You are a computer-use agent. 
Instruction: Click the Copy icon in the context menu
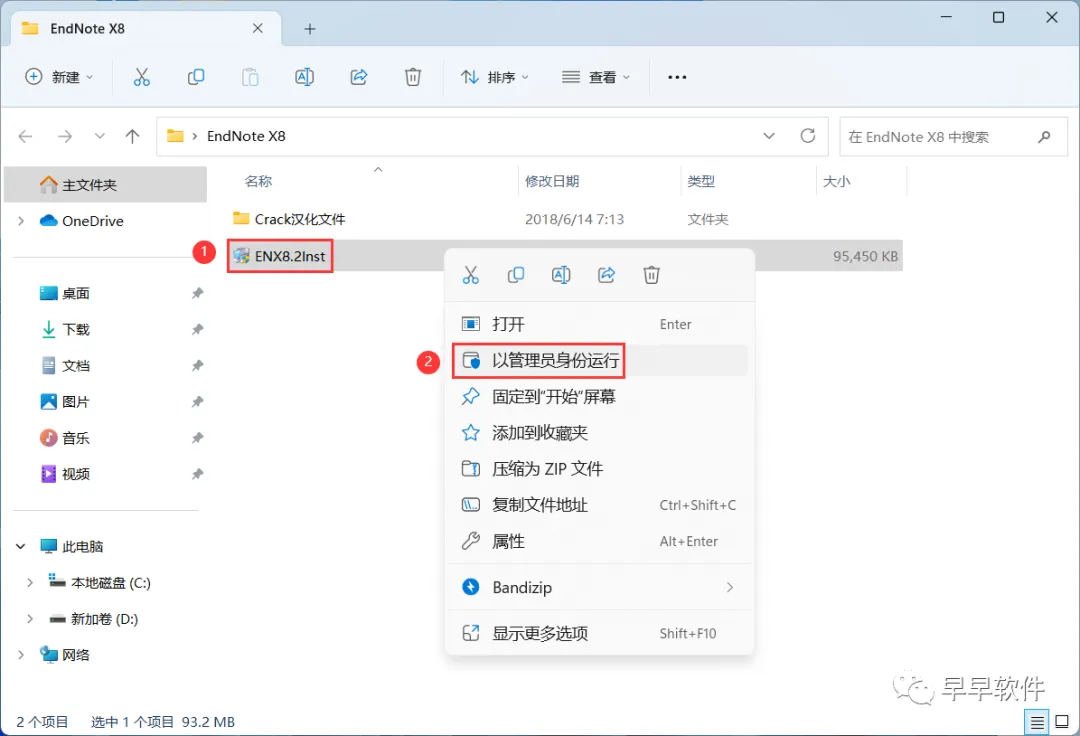[x=516, y=275]
